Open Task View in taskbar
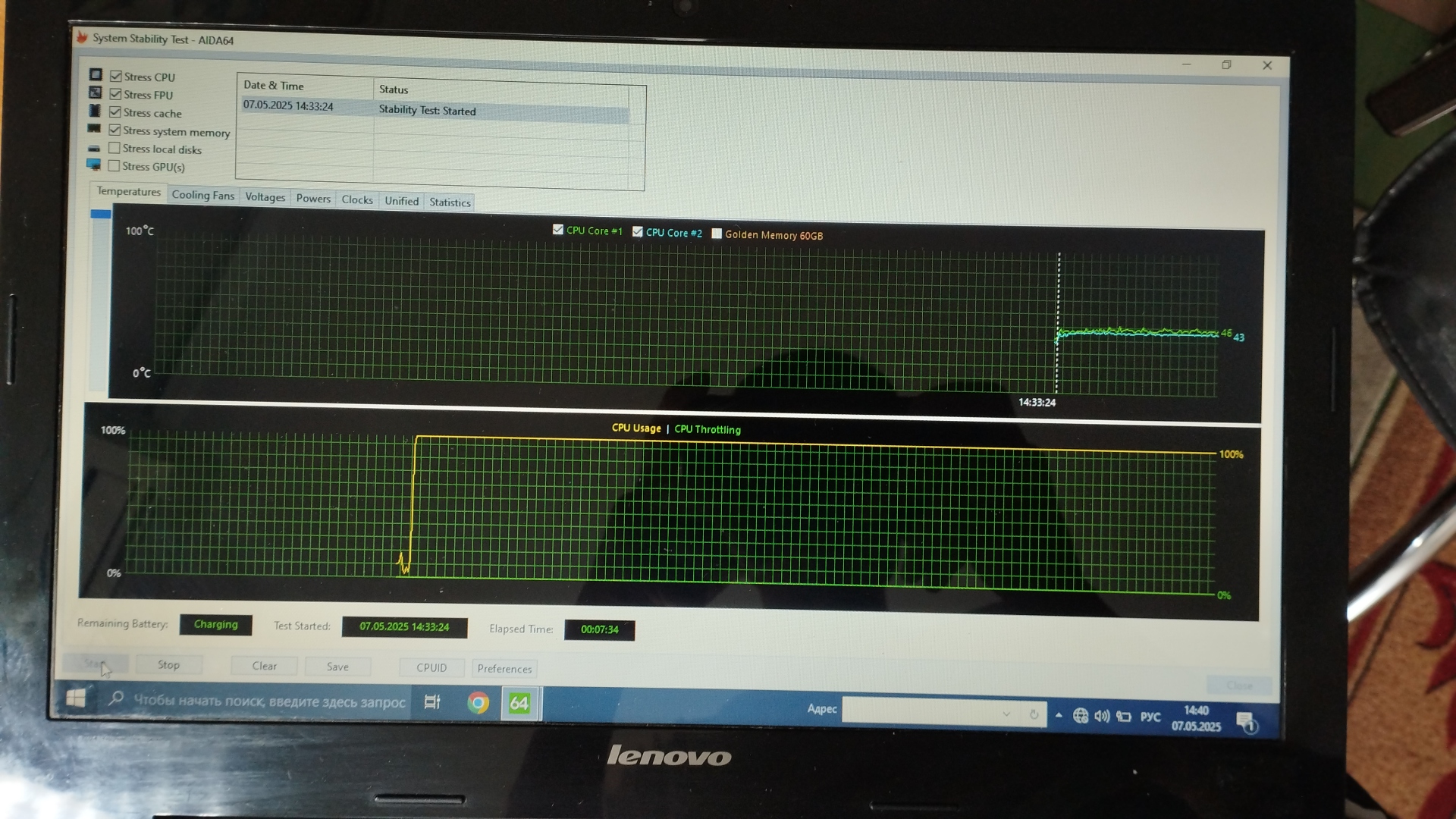The image size is (1456, 819). tap(432, 702)
